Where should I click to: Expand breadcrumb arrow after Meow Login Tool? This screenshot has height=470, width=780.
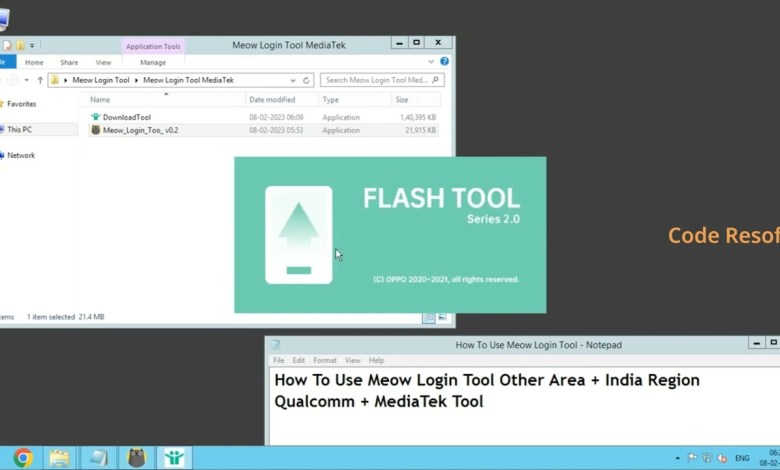(136, 80)
